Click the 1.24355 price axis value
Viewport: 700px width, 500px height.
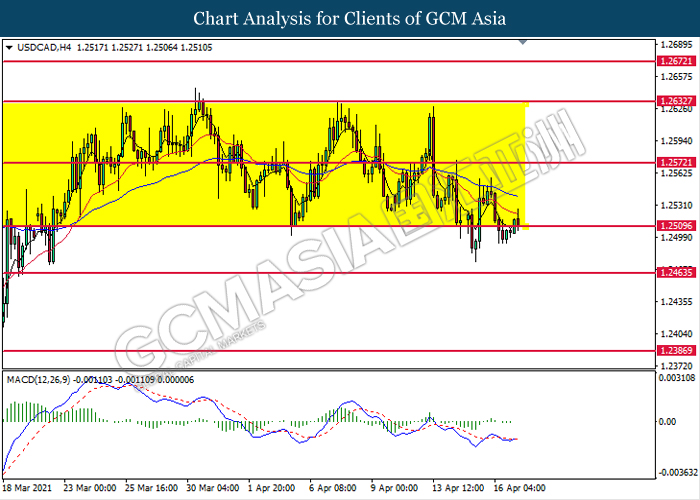click(677, 302)
